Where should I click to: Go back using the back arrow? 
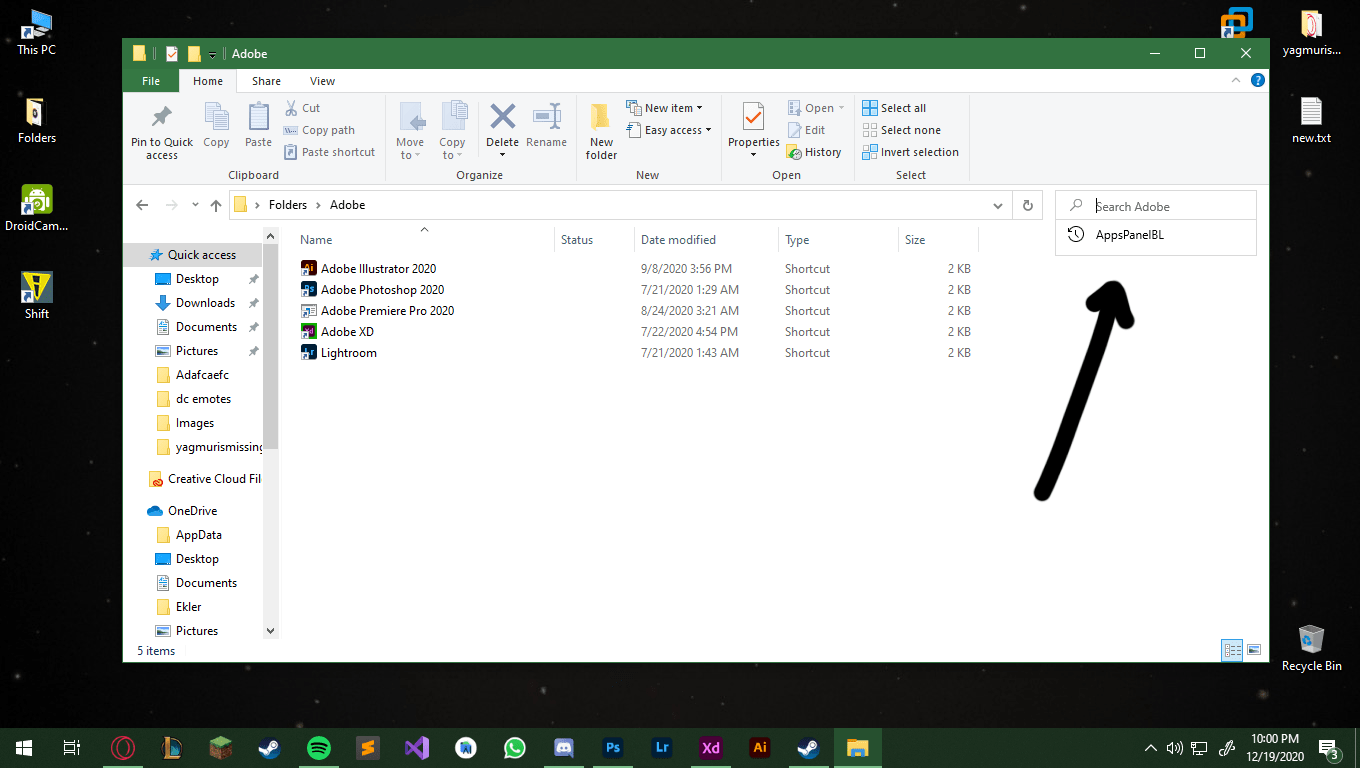pyautogui.click(x=142, y=205)
